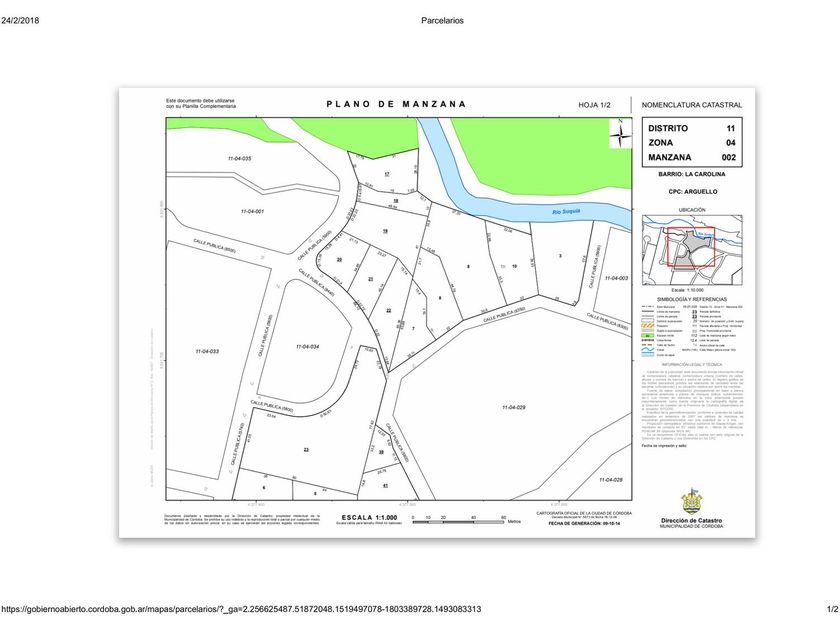Select block label "11-04-033"
Screen dimensions: 840x630
207,351
